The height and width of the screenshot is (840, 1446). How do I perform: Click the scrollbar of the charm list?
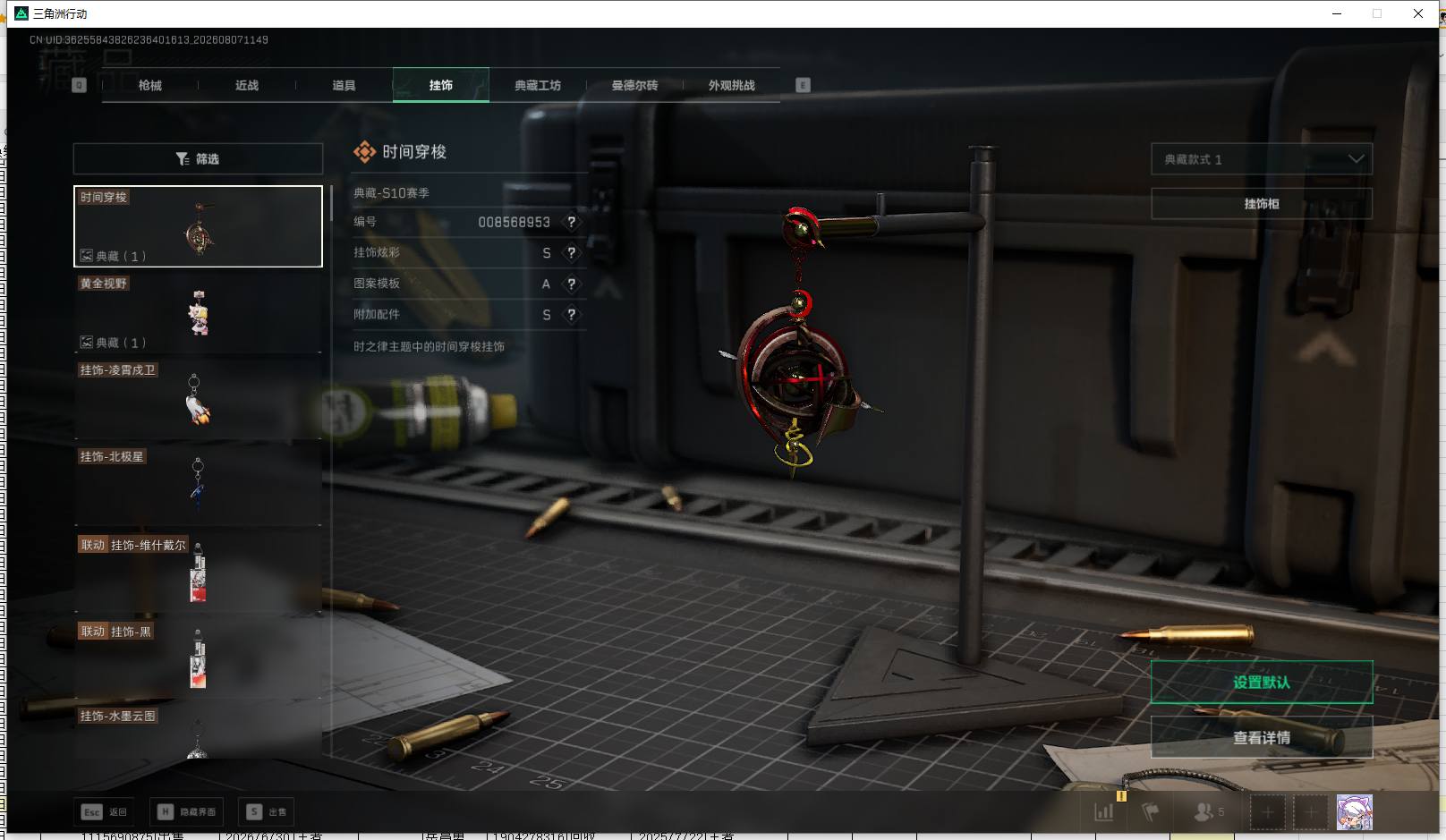click(x=331, y=203)
